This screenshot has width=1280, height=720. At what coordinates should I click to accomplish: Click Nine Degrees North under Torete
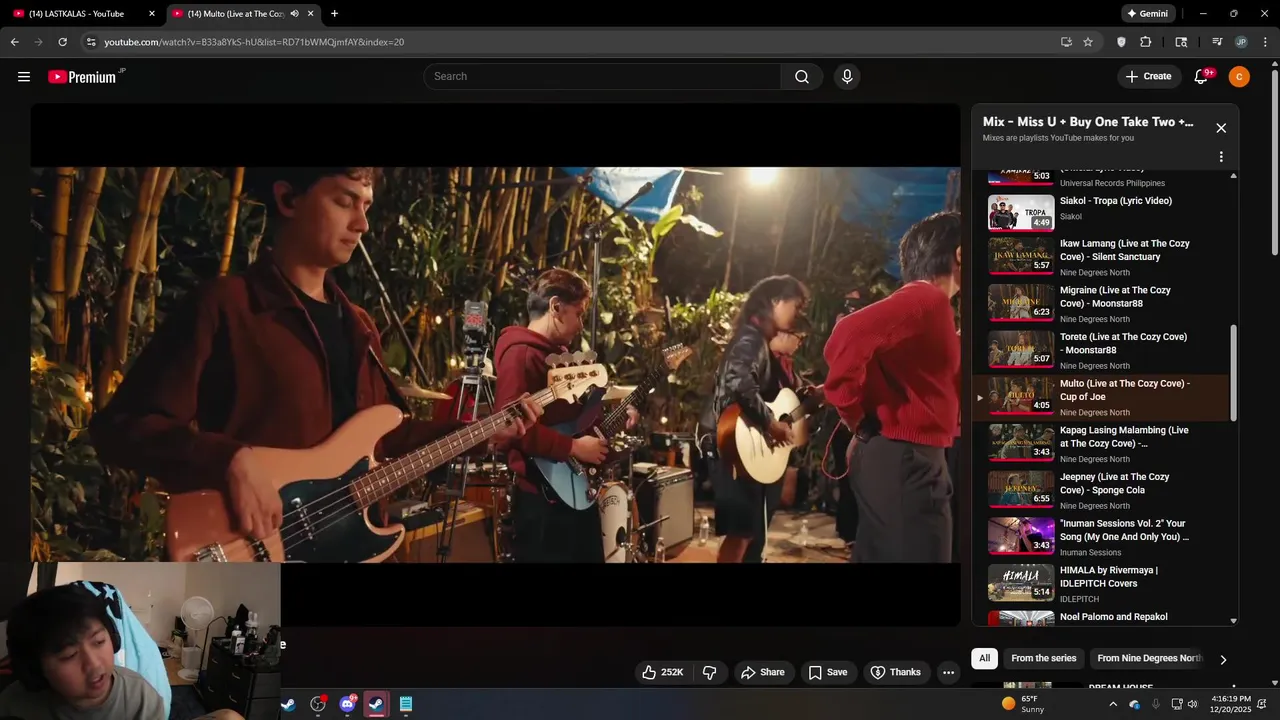pyautogui.click(x=1094, y=366)
